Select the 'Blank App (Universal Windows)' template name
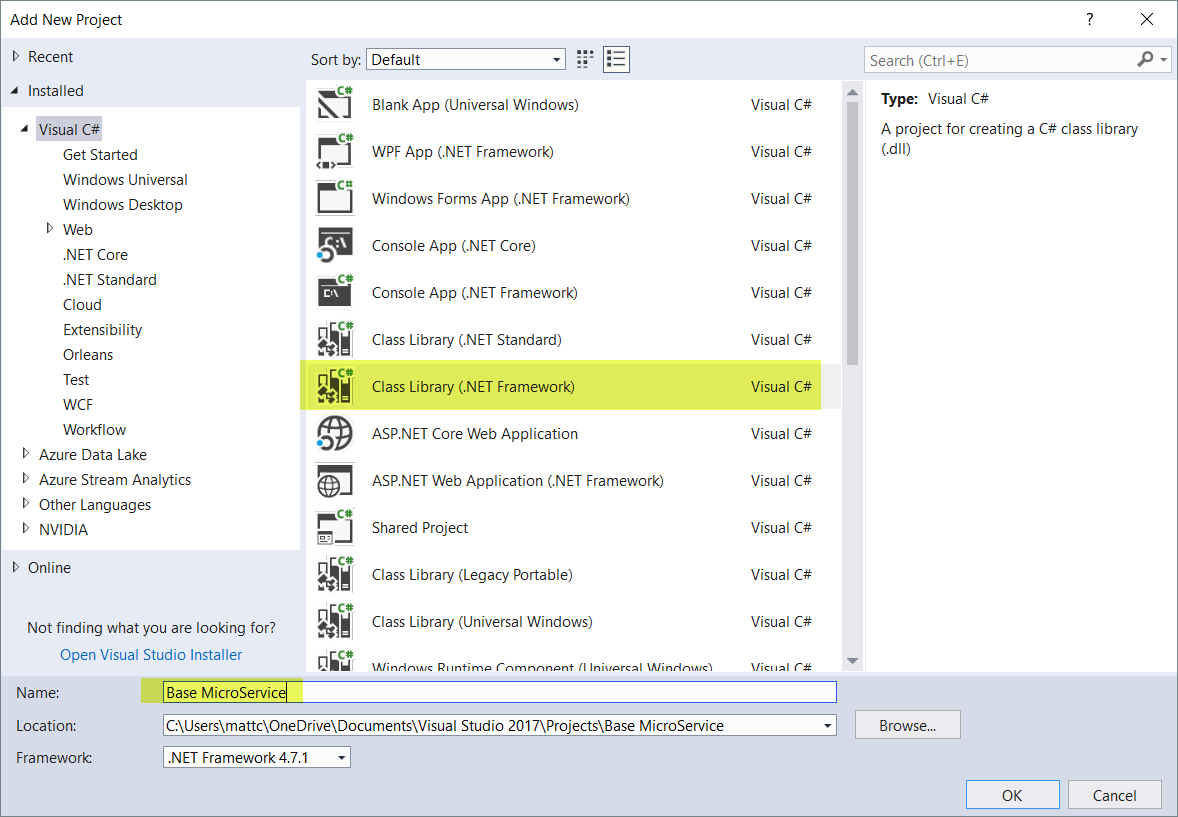The height and width of the screenshot is (817, 1178). (475, 104)
